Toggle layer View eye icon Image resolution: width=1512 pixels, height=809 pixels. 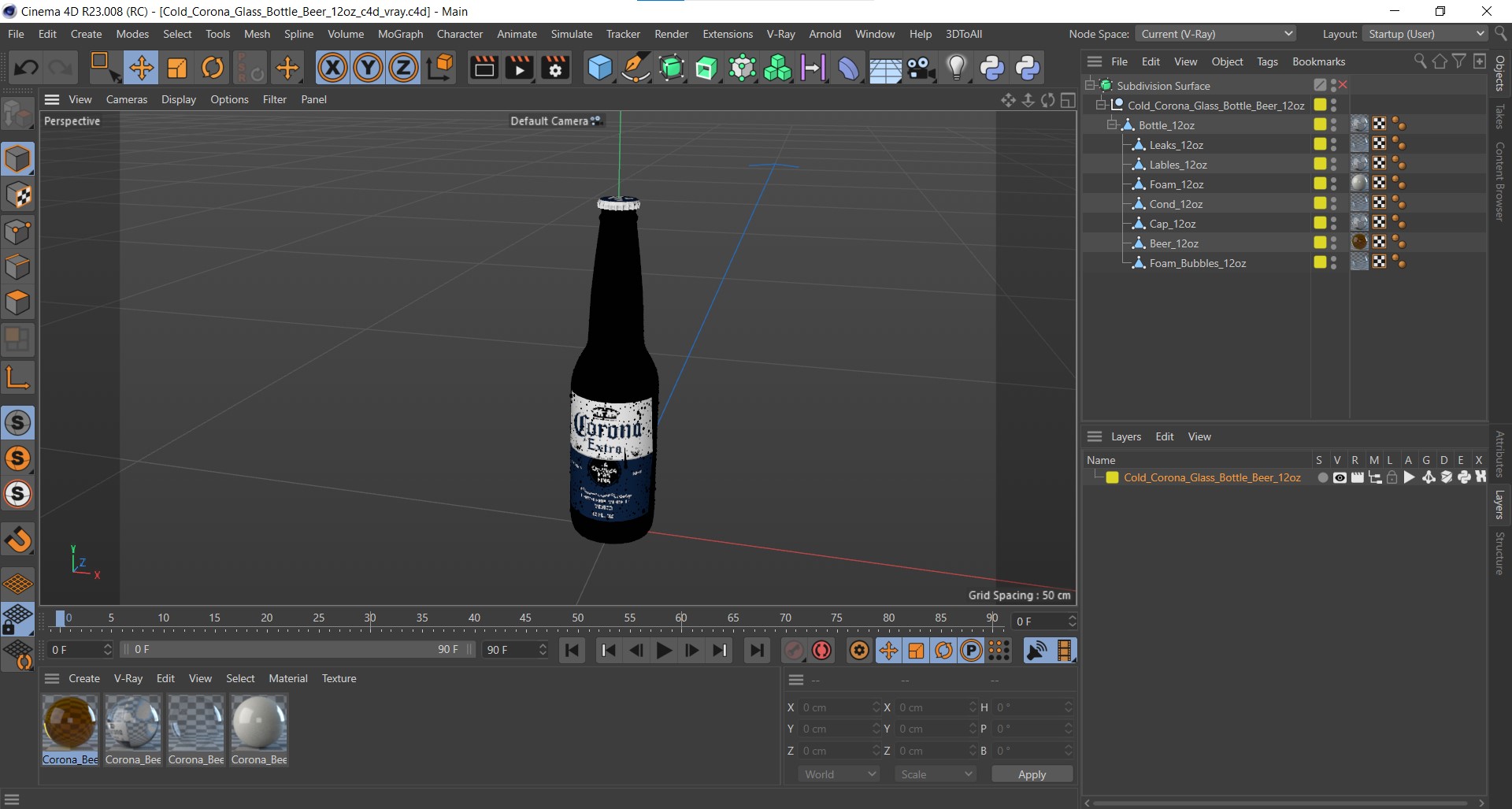click(x=1339, y=477)
